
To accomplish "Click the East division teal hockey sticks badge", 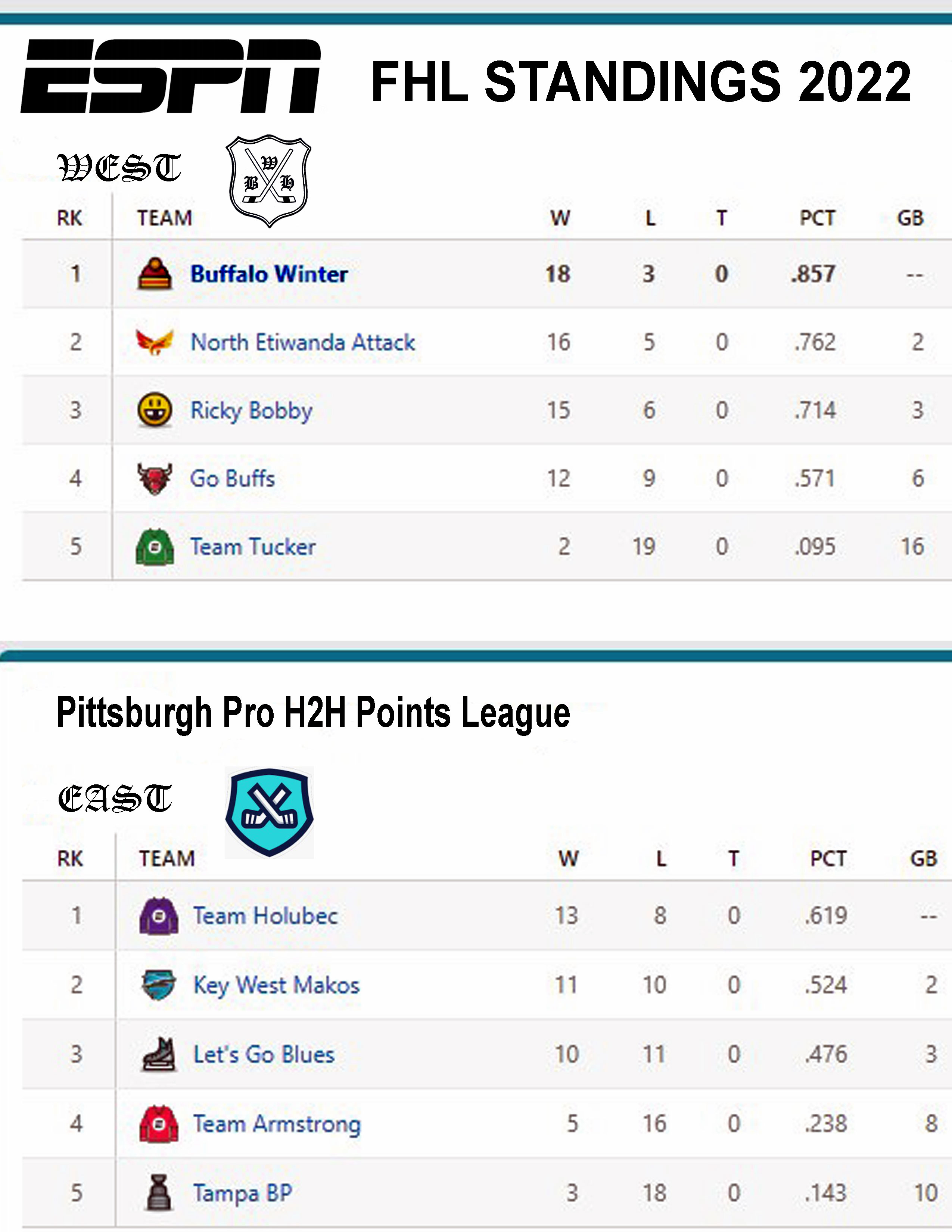I will [270, 813].
